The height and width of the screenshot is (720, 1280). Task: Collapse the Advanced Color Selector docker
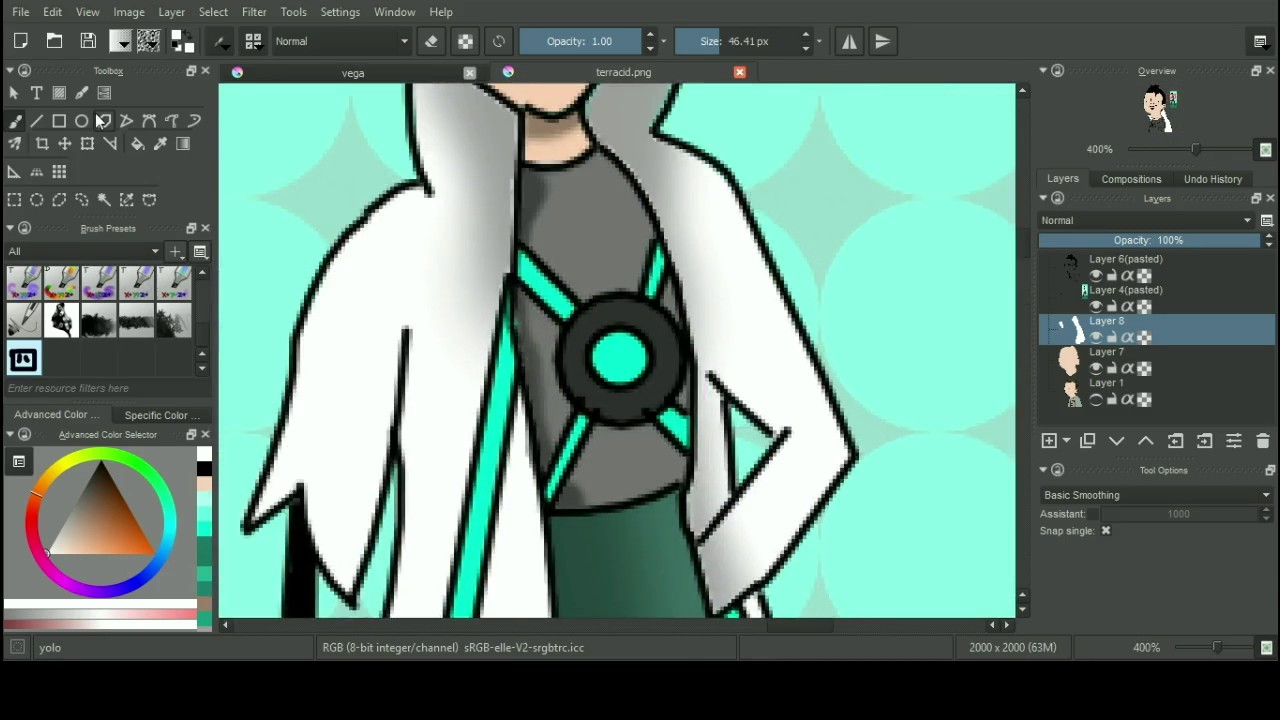point(10,435)
